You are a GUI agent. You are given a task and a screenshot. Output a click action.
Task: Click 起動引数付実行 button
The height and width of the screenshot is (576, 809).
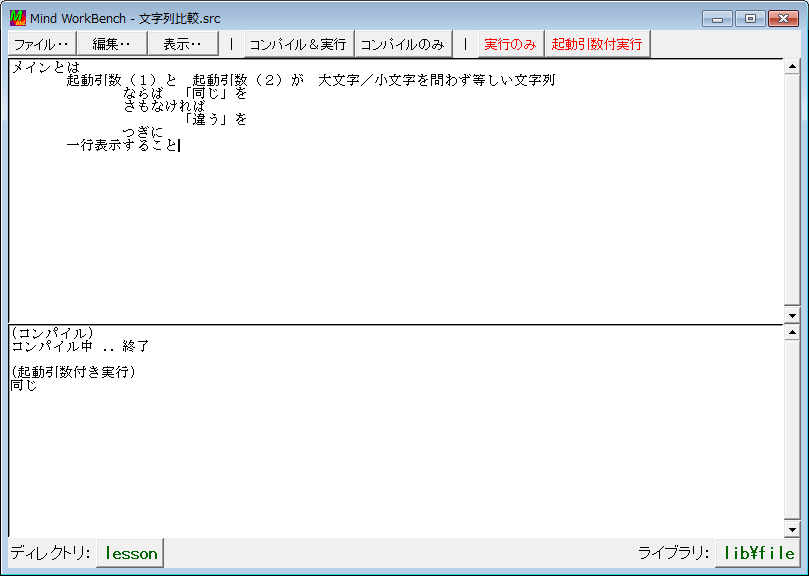pyautogui.click(x=596, y=44)
